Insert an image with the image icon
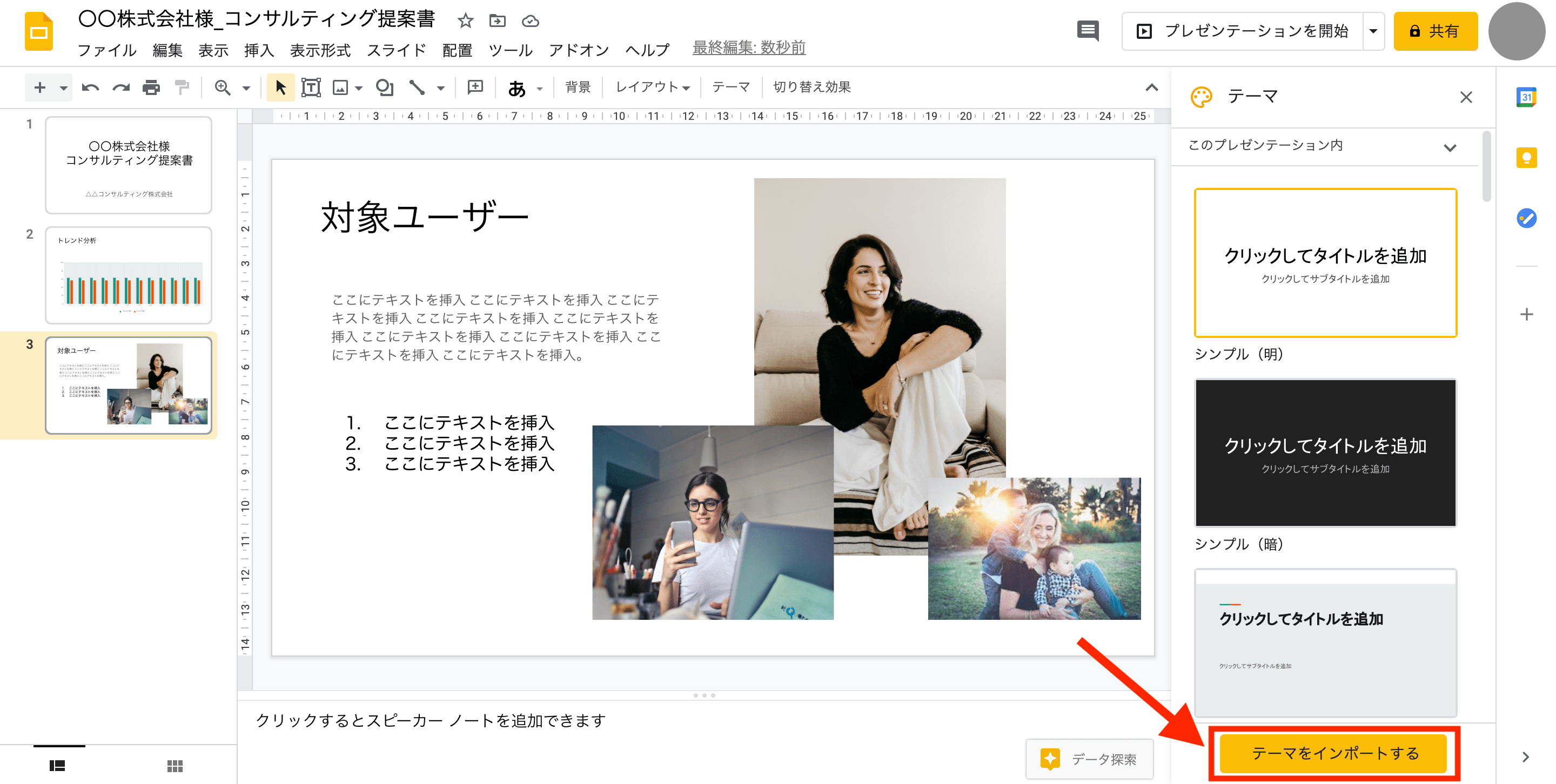Viewport: 1556px width, 784px height. [341, 88]
